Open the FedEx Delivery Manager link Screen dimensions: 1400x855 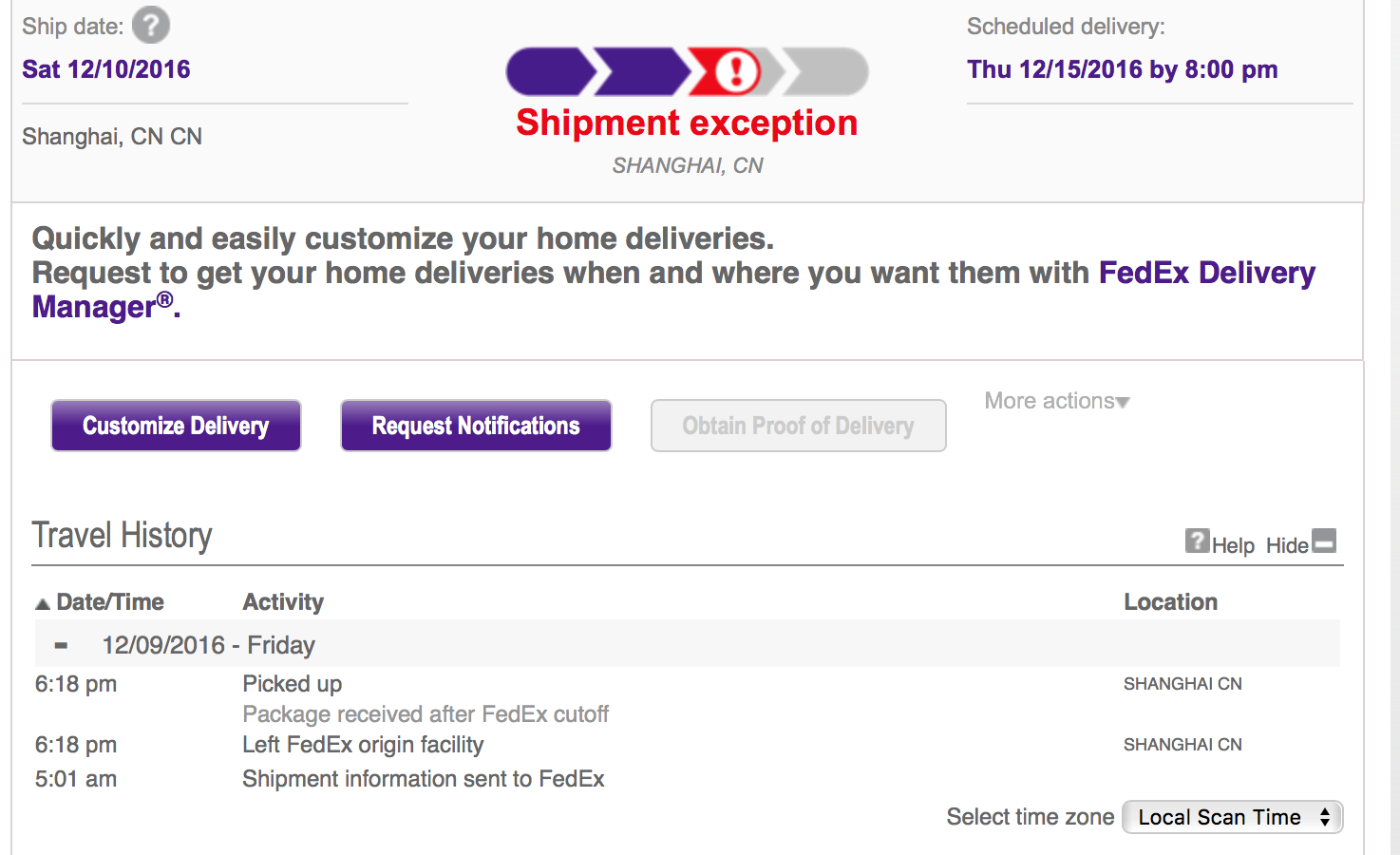click(1206, 274)
